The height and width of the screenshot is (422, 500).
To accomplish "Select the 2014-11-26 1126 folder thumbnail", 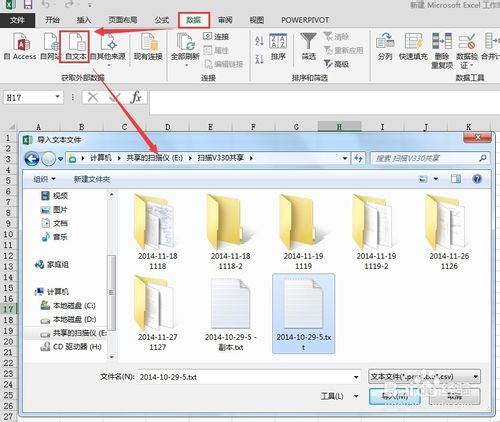I will (x=449, y=232).
